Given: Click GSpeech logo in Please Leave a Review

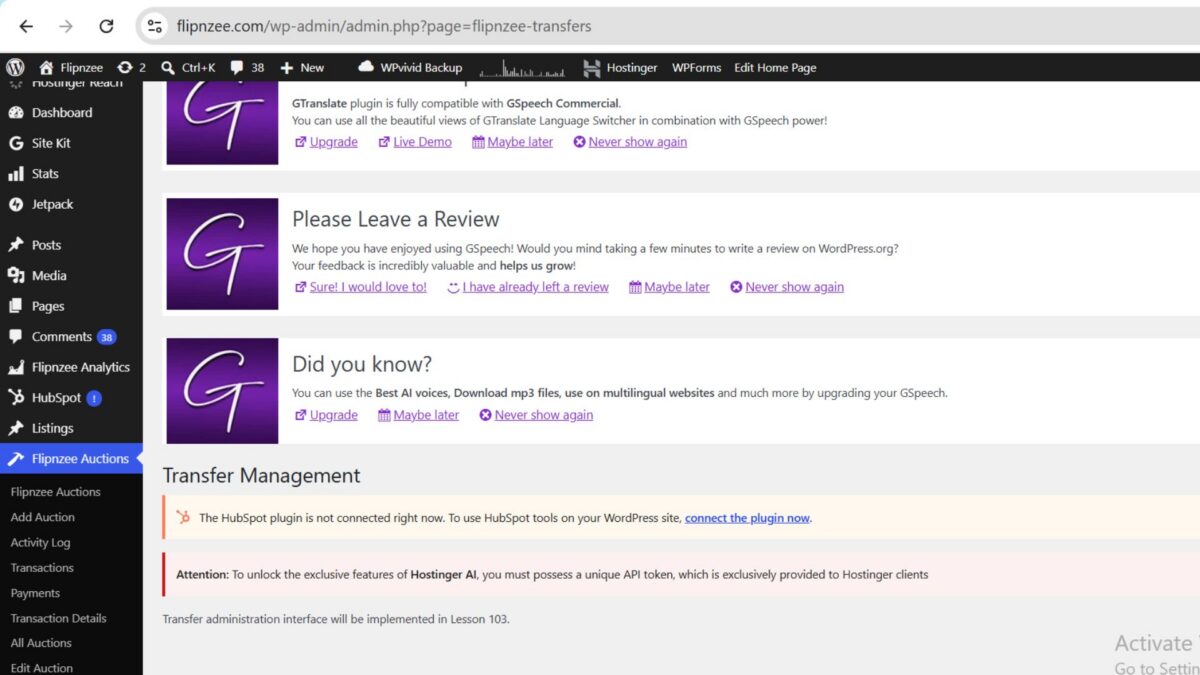Looking at the screenshot, I should 222,254.
